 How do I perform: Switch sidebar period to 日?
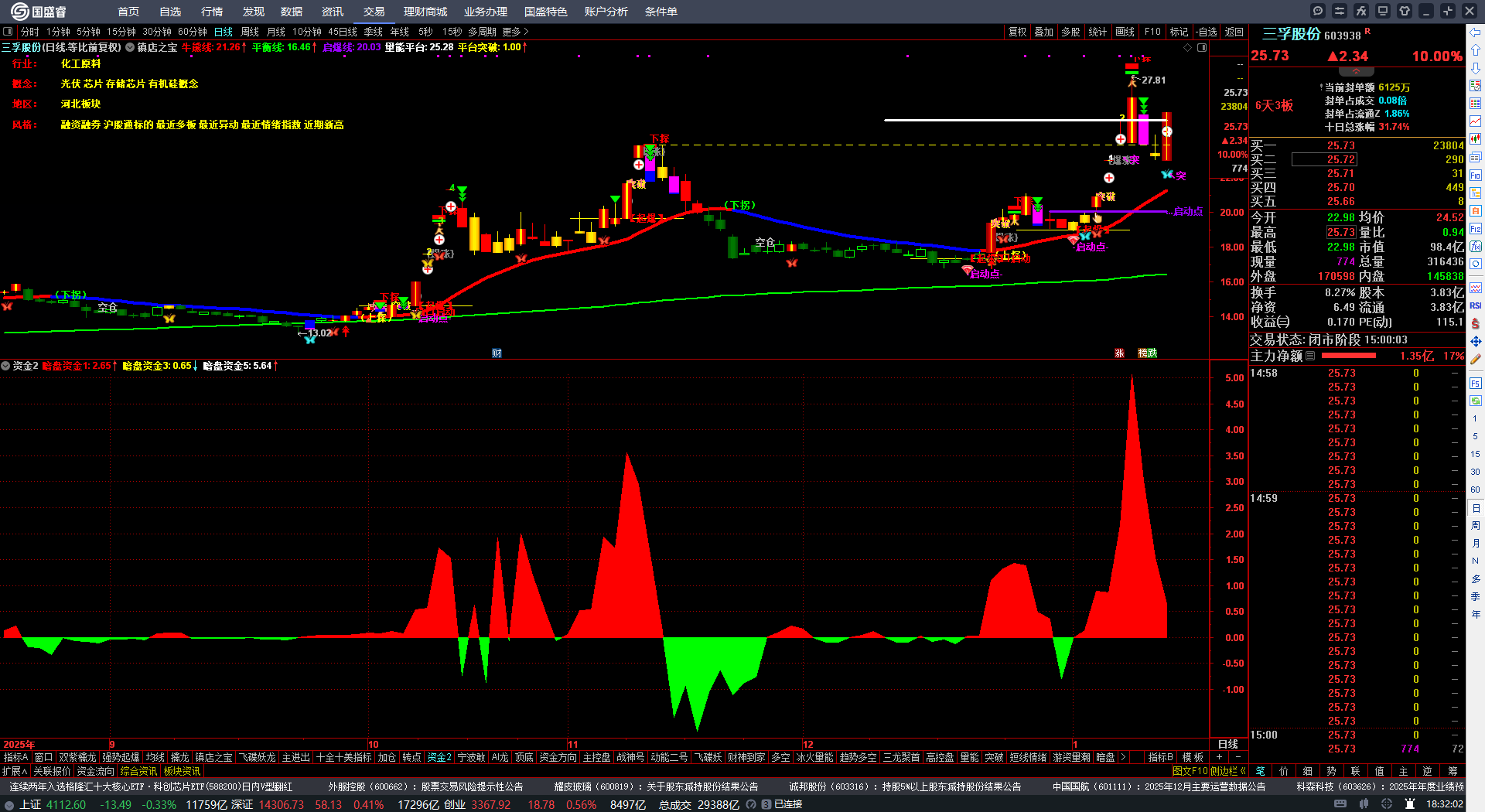point(1476,508)
